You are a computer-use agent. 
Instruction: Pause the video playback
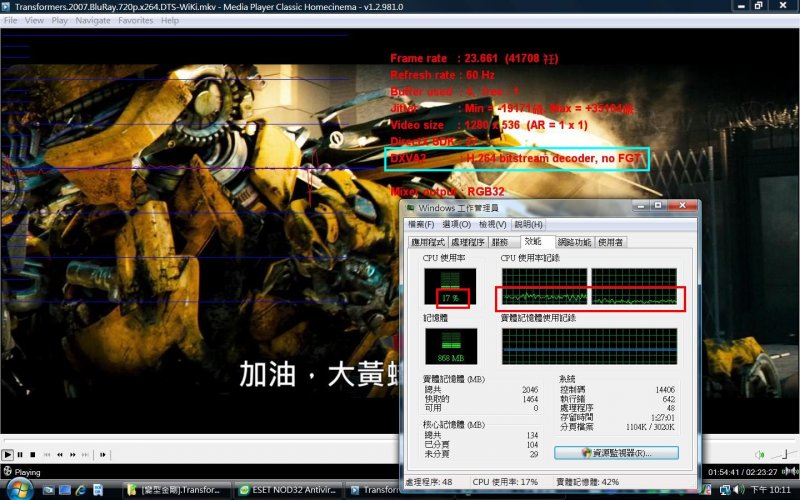[20, 454]
